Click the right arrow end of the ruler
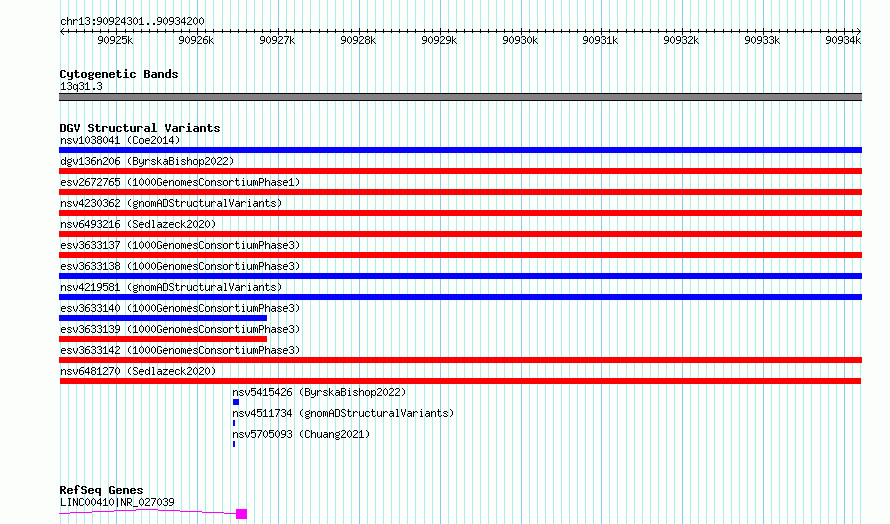The width and height of the screenshot is (890, 524). pyautogui.click(x=859, y=32)
